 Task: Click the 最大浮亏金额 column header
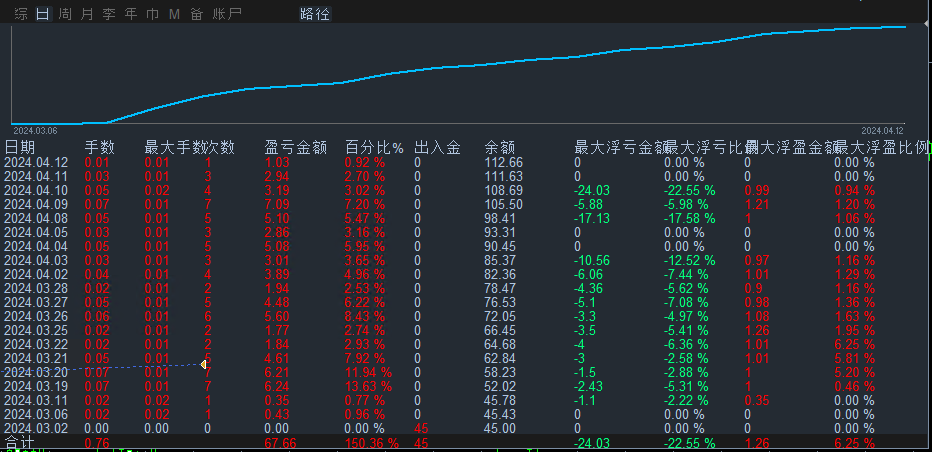point(619,147)
